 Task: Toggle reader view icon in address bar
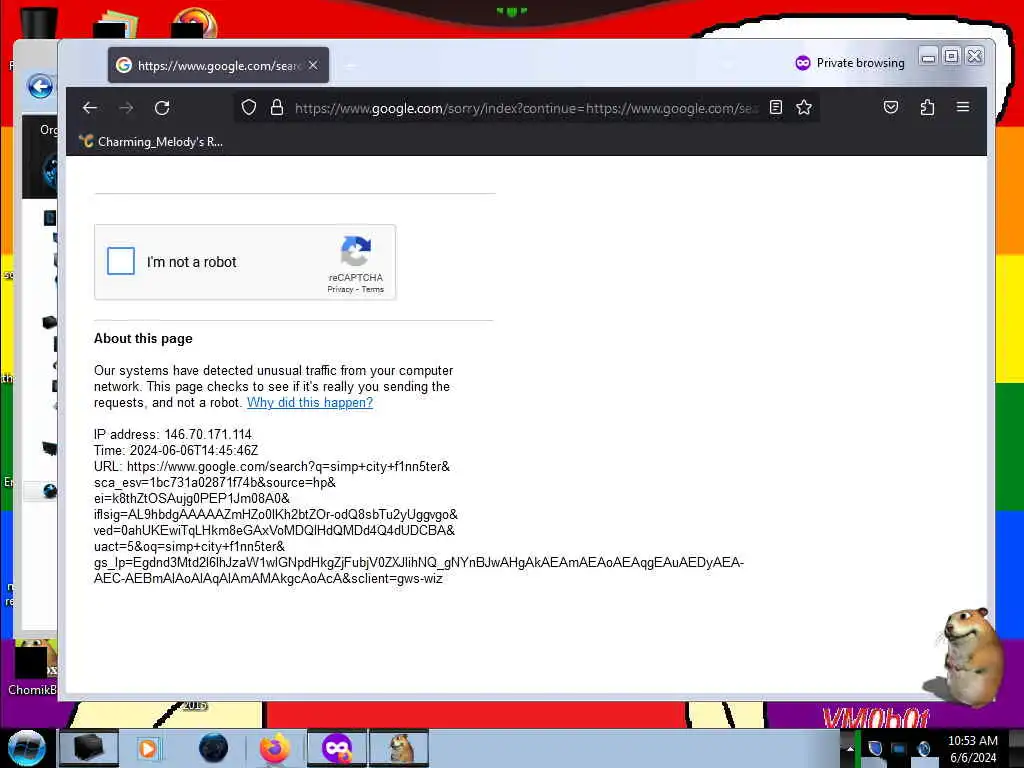776,108
